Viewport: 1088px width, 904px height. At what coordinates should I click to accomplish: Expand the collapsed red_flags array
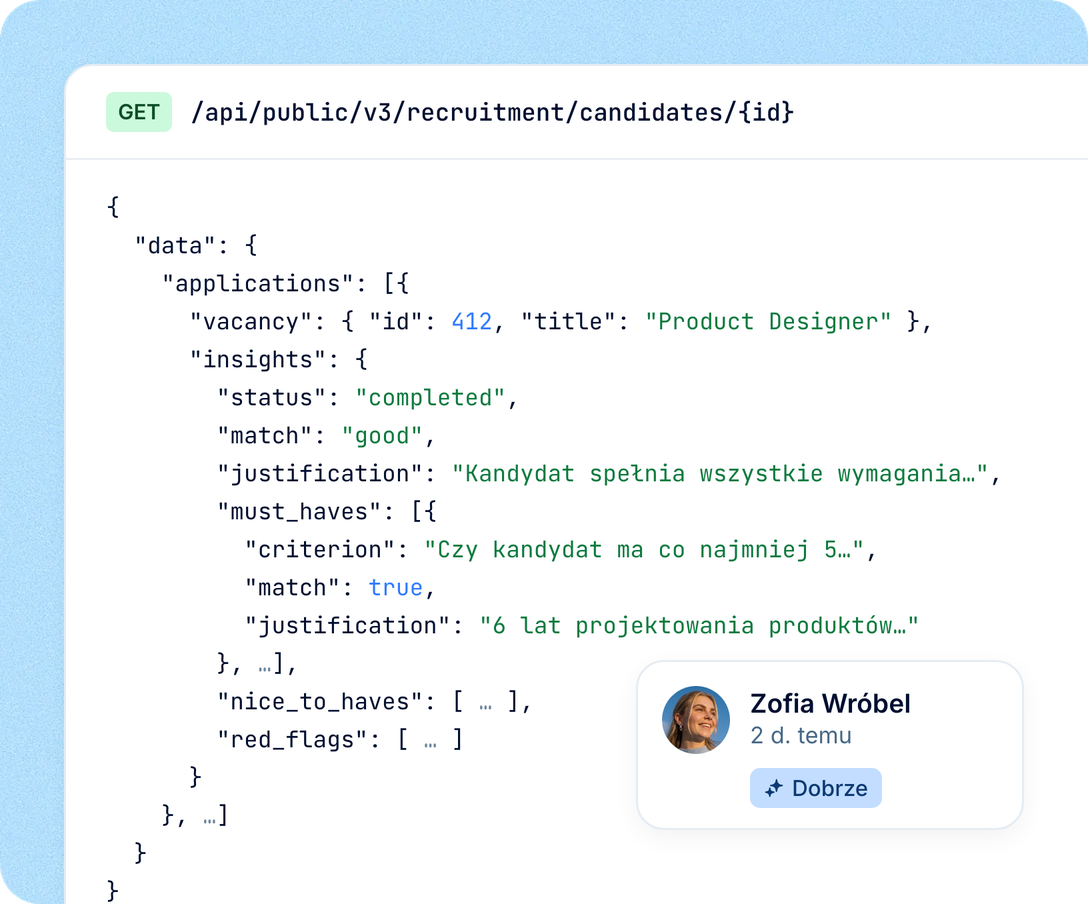pyautogui.click(x=430, y=740)
